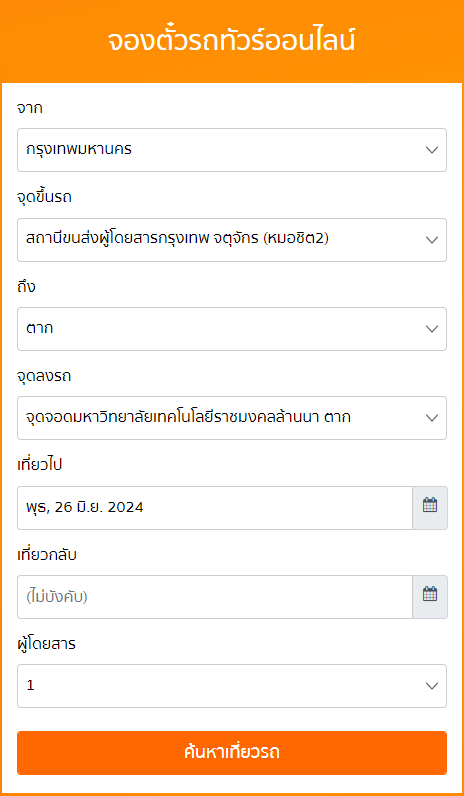Open the ถึง destination province dropdown
The image size is (464, 796).
pyautogui.click(x=232, y=329)
